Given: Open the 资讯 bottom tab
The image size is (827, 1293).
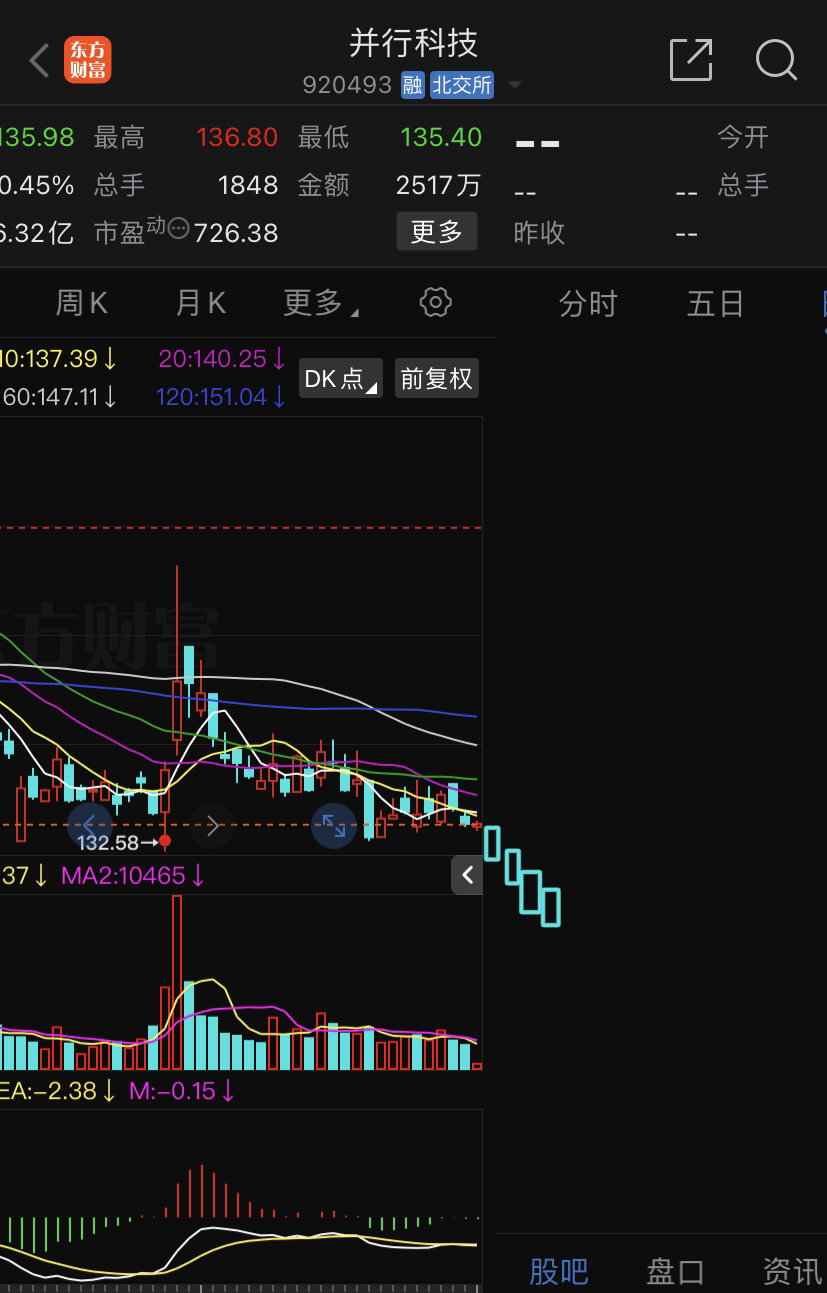Looking at the screenshot, I should pyautogui.click(x=793, y=1271).
